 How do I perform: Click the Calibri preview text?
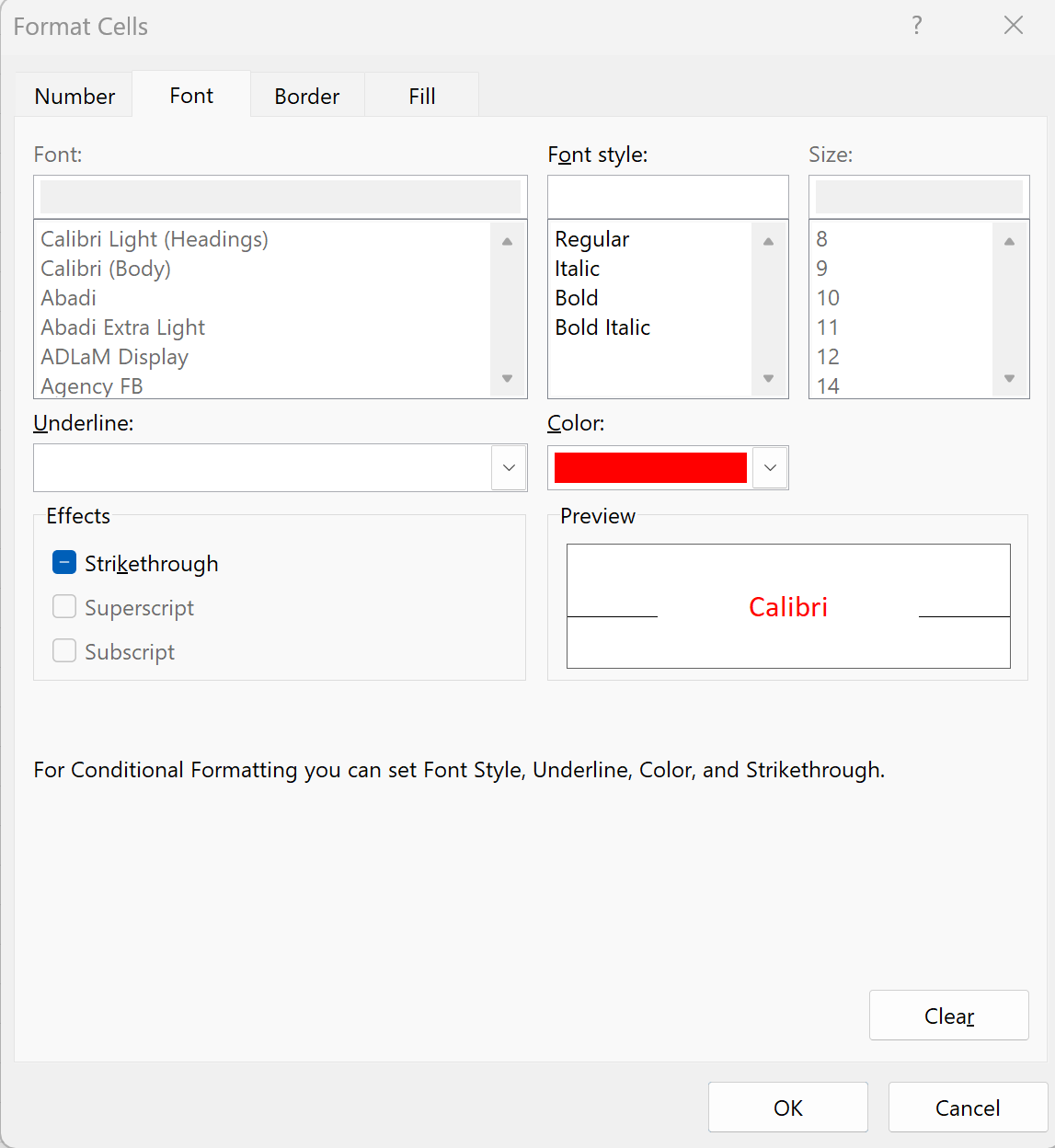[788, 606]
